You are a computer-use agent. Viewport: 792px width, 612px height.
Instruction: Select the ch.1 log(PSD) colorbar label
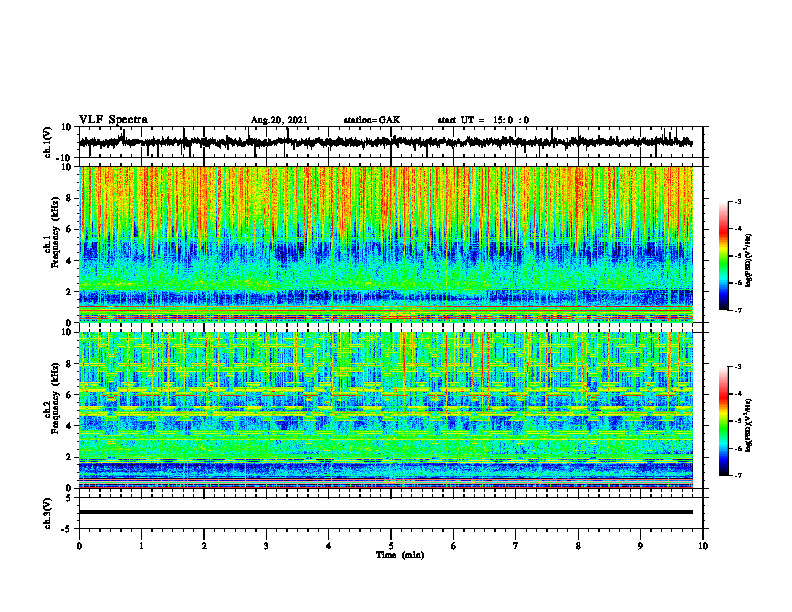pos(749,261)
